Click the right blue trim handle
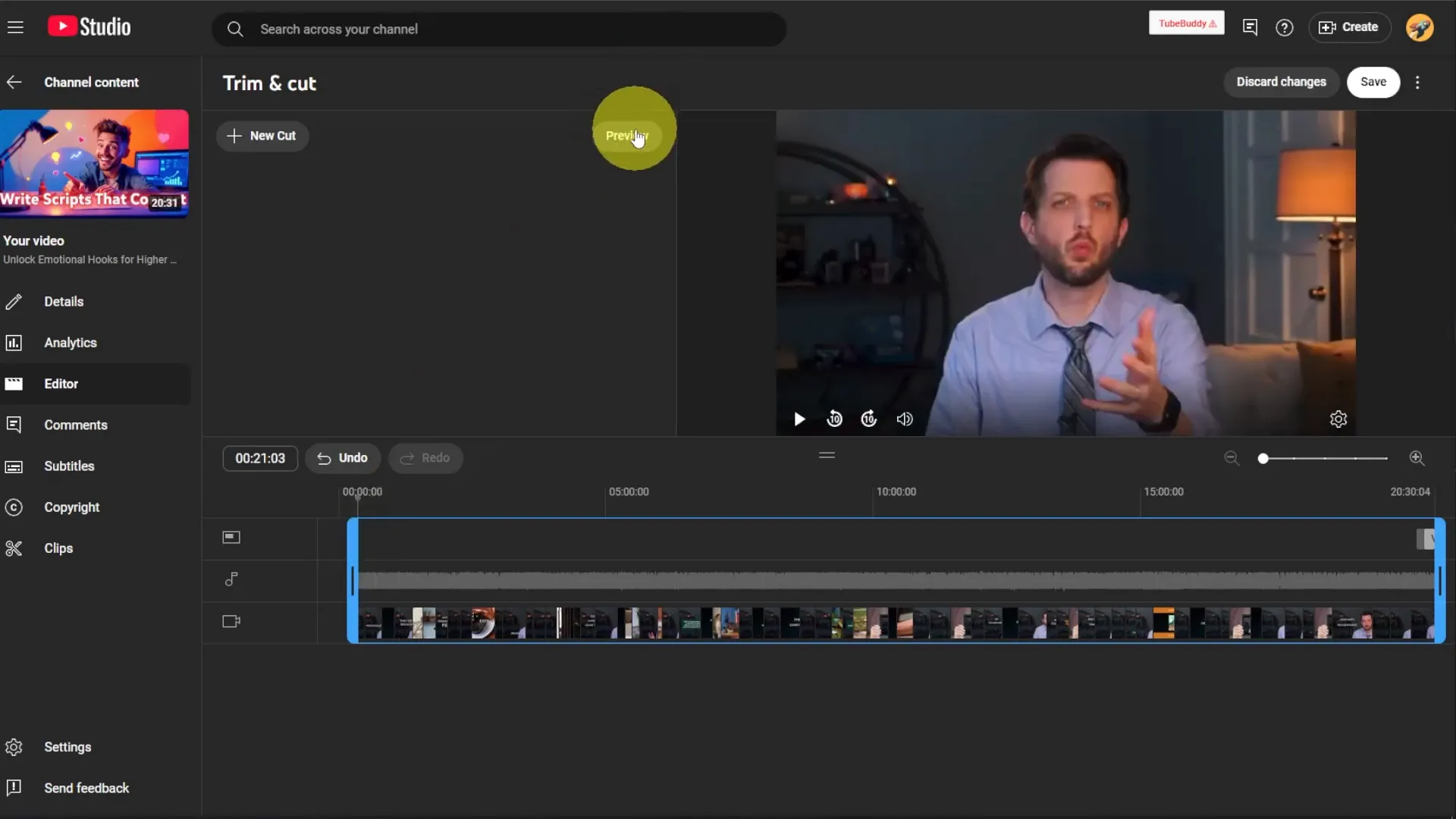Image resolution: width=1456 pixels, height=819 pixels. [1440, 581]
